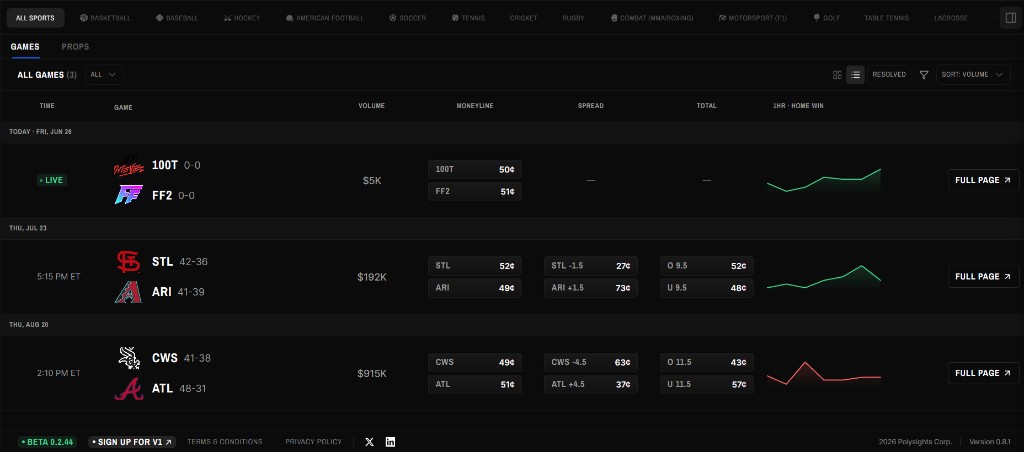This screenshot has width=1024, height=452.
Task: Pick ATL moneyline at 51¢
Action: tap(475, 385)
